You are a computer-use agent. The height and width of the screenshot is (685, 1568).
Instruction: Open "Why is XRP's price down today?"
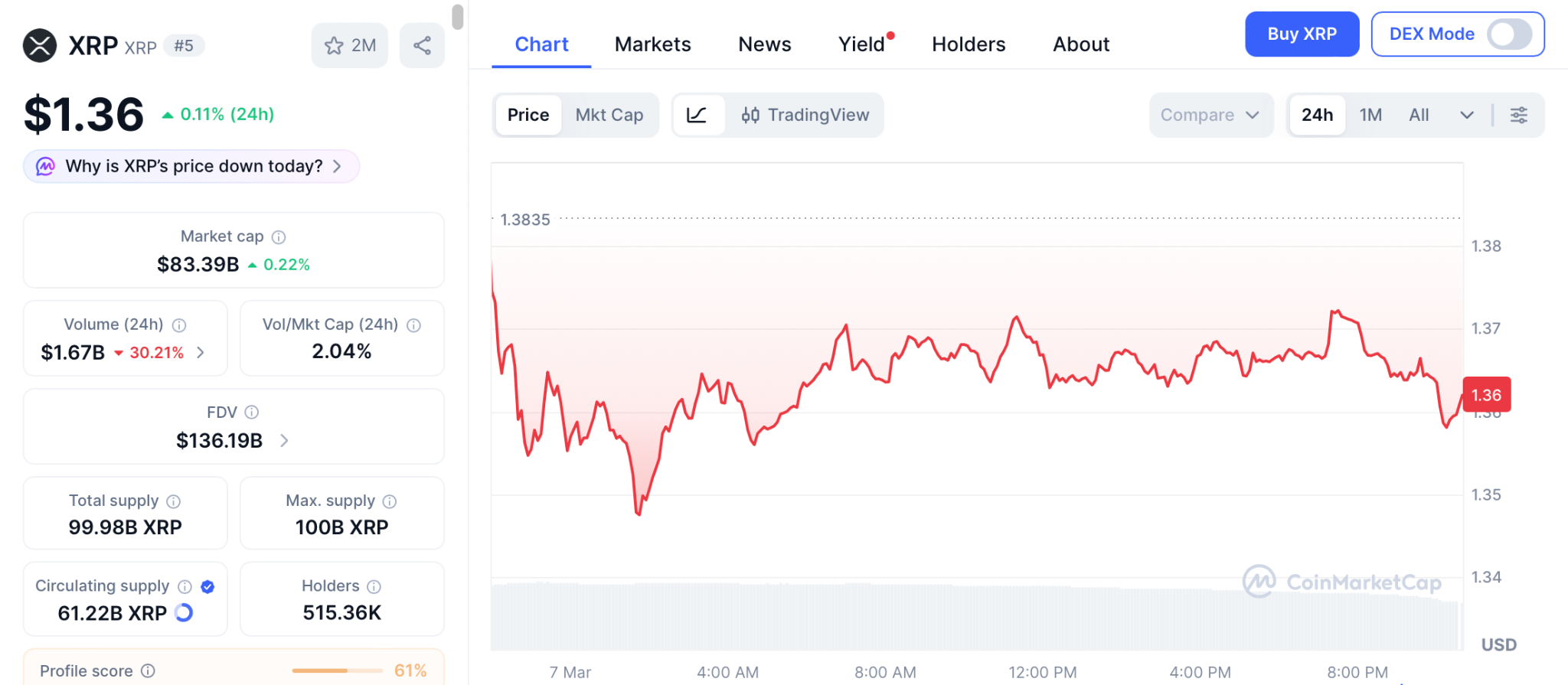pos(191,166)
